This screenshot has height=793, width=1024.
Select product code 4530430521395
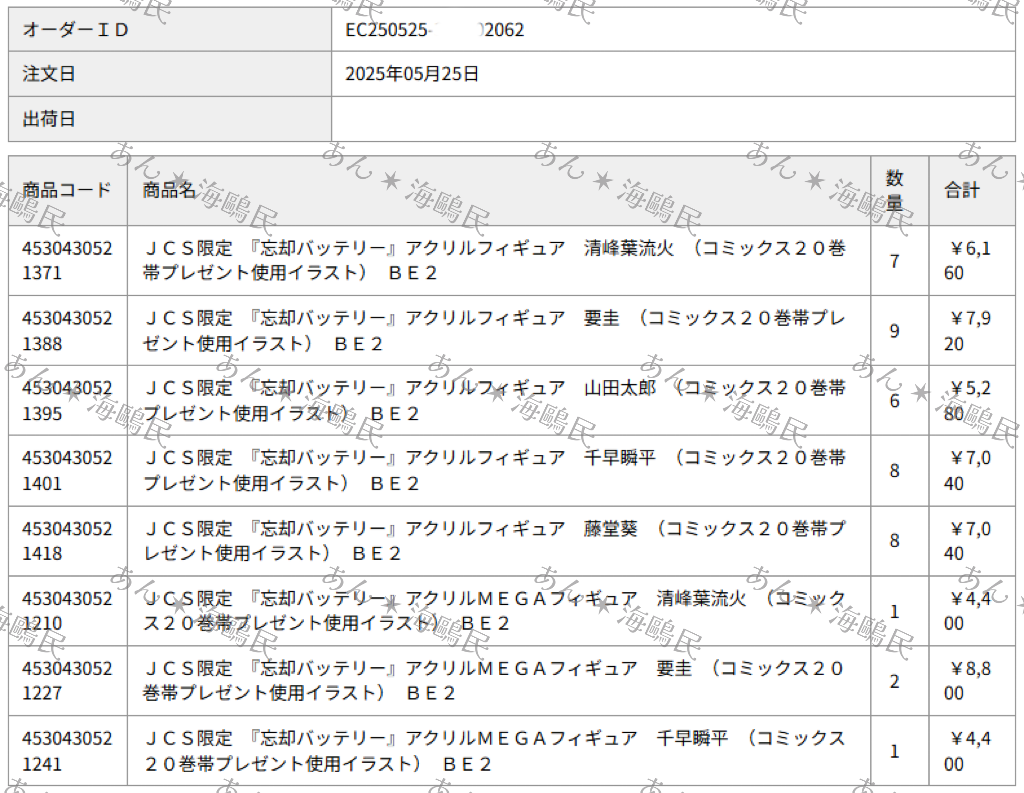(67, 400)
